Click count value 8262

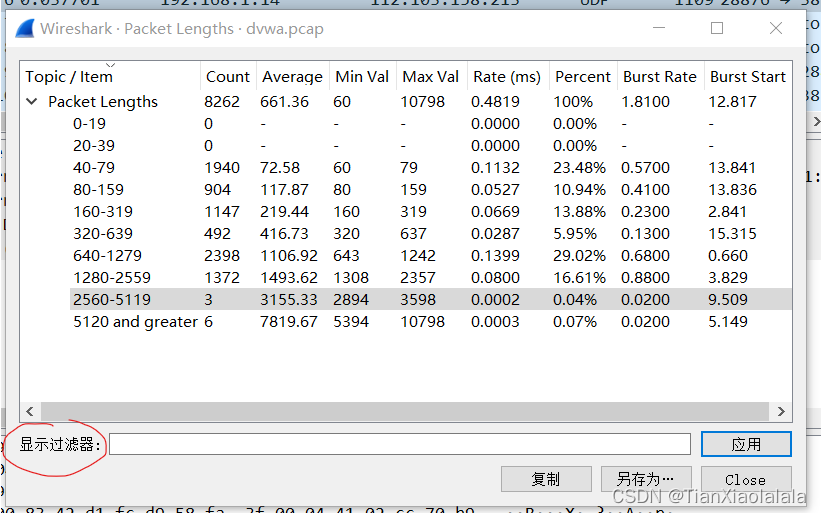point(222,102)
